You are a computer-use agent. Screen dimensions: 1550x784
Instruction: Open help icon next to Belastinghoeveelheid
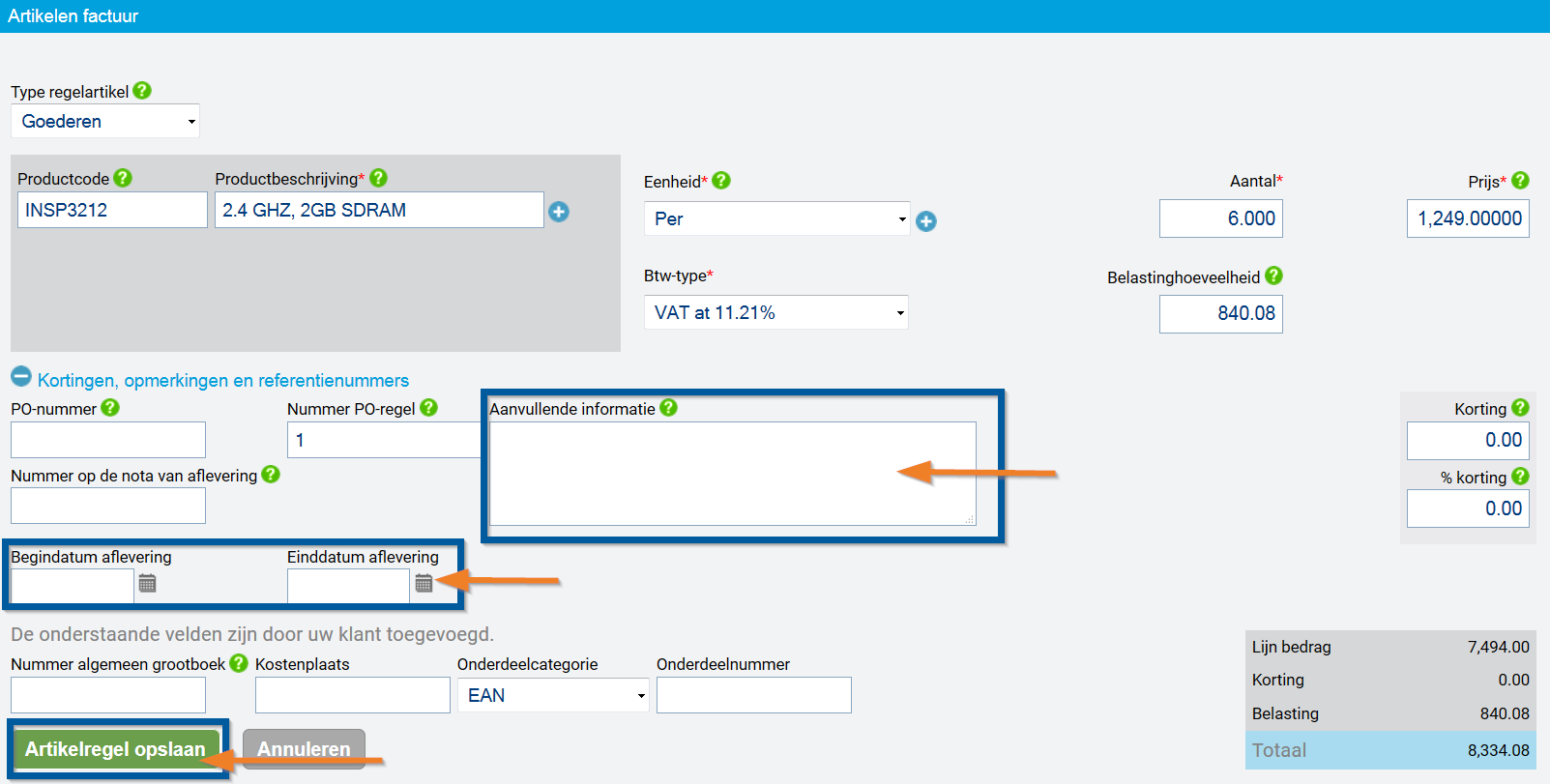point(1274,276)
